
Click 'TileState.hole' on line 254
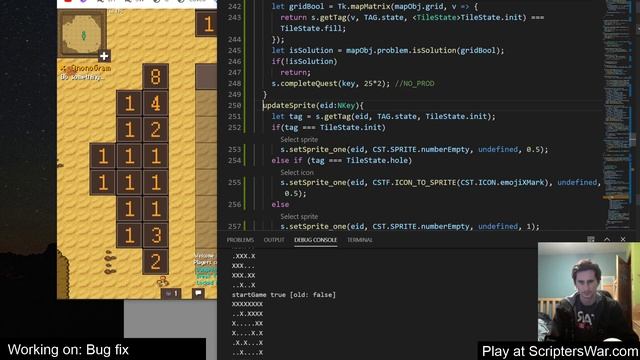point(377,160)
